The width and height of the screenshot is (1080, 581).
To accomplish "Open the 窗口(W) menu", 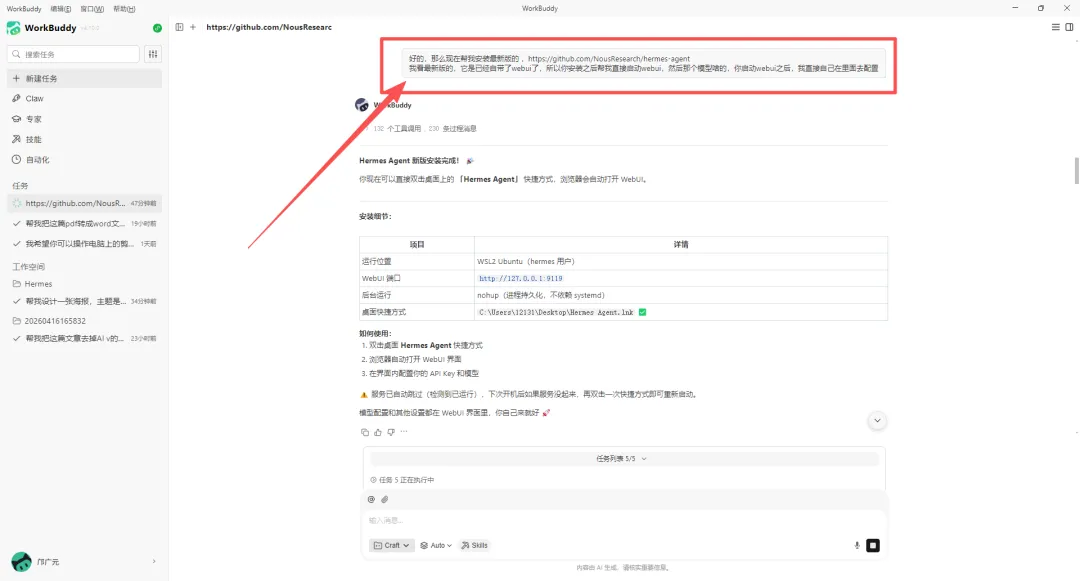I will (92, 9).
